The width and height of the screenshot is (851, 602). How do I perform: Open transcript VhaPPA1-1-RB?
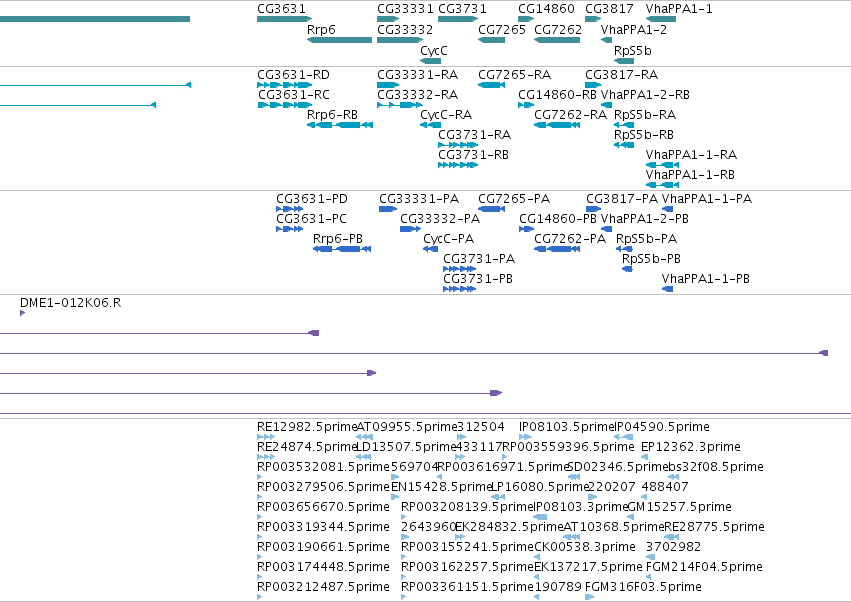(690, 175)
